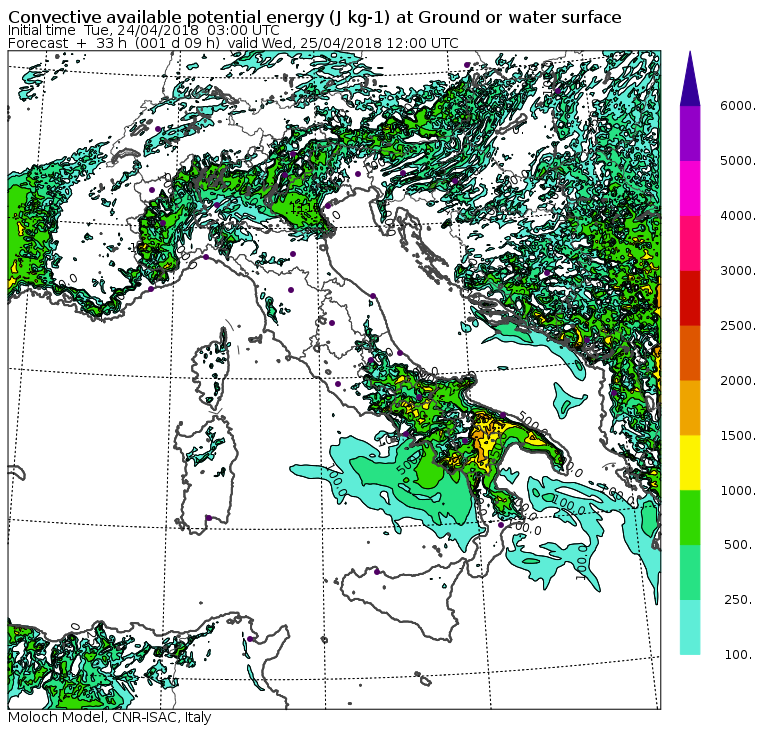Click the pink-red 3000–4000 legend color band

690,243
